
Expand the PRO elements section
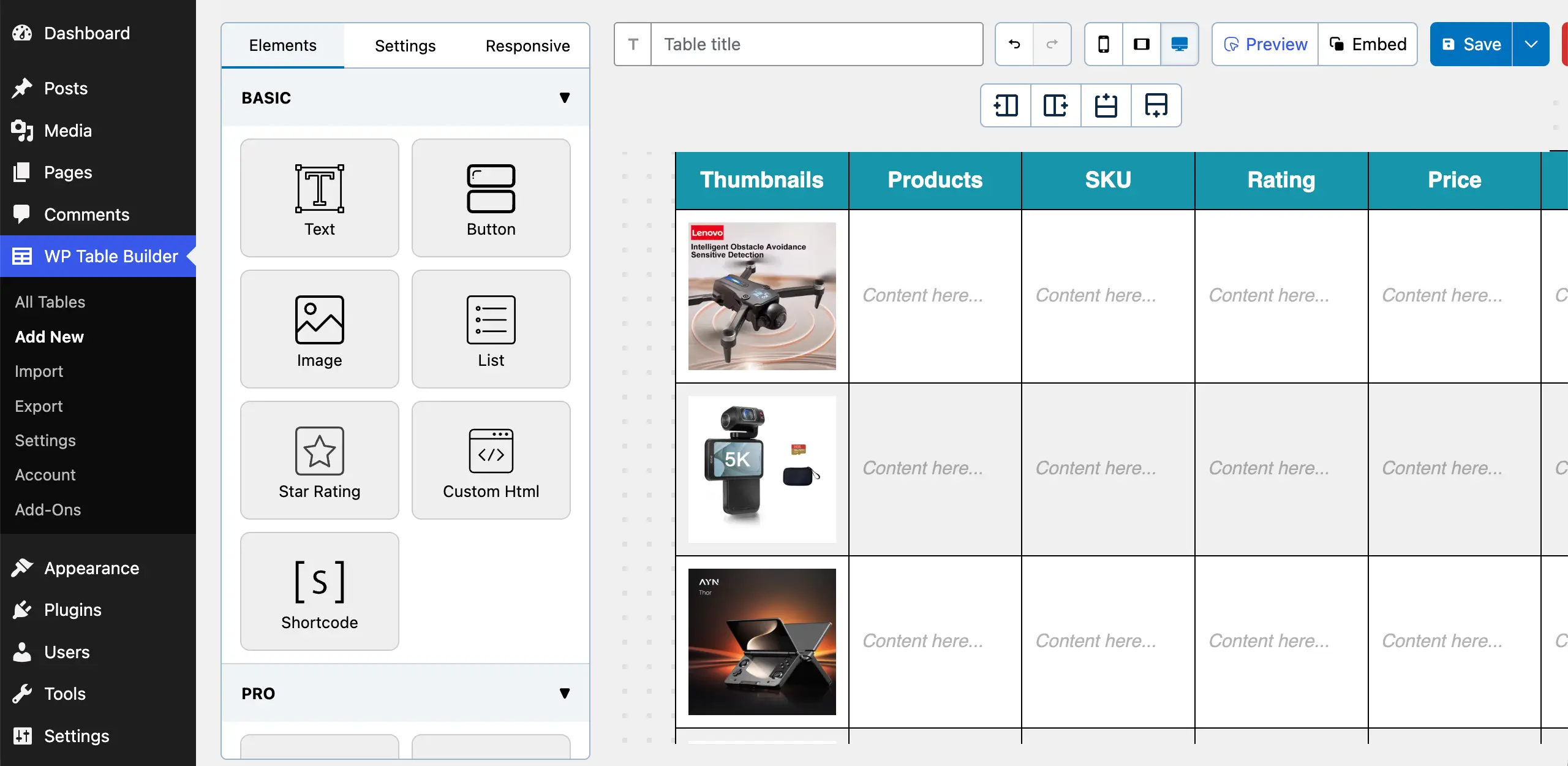point(564,693)
